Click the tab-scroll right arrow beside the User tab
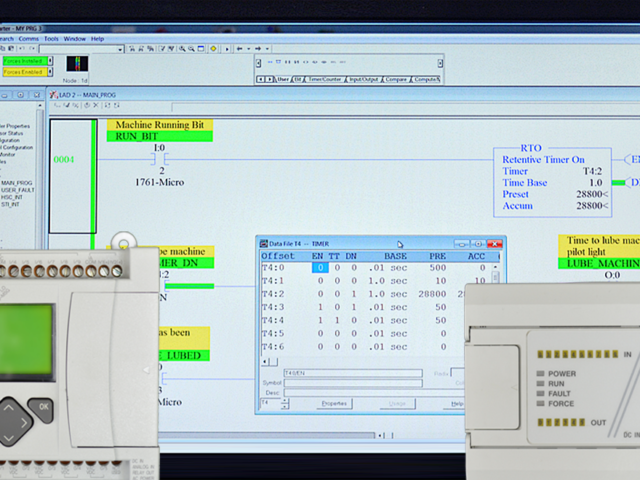 tap(270, 79)
